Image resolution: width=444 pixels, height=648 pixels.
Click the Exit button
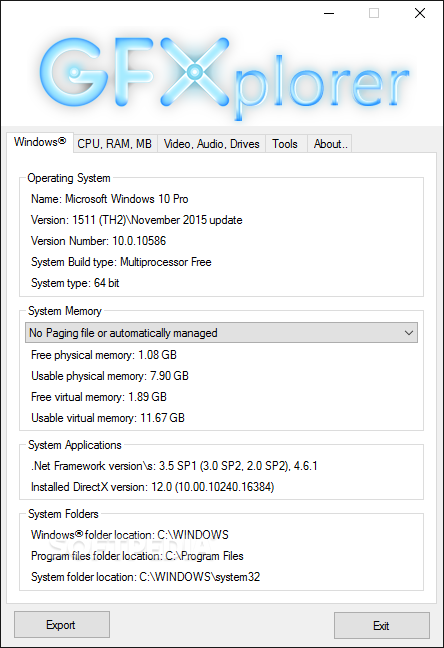(x=382, y=625)
